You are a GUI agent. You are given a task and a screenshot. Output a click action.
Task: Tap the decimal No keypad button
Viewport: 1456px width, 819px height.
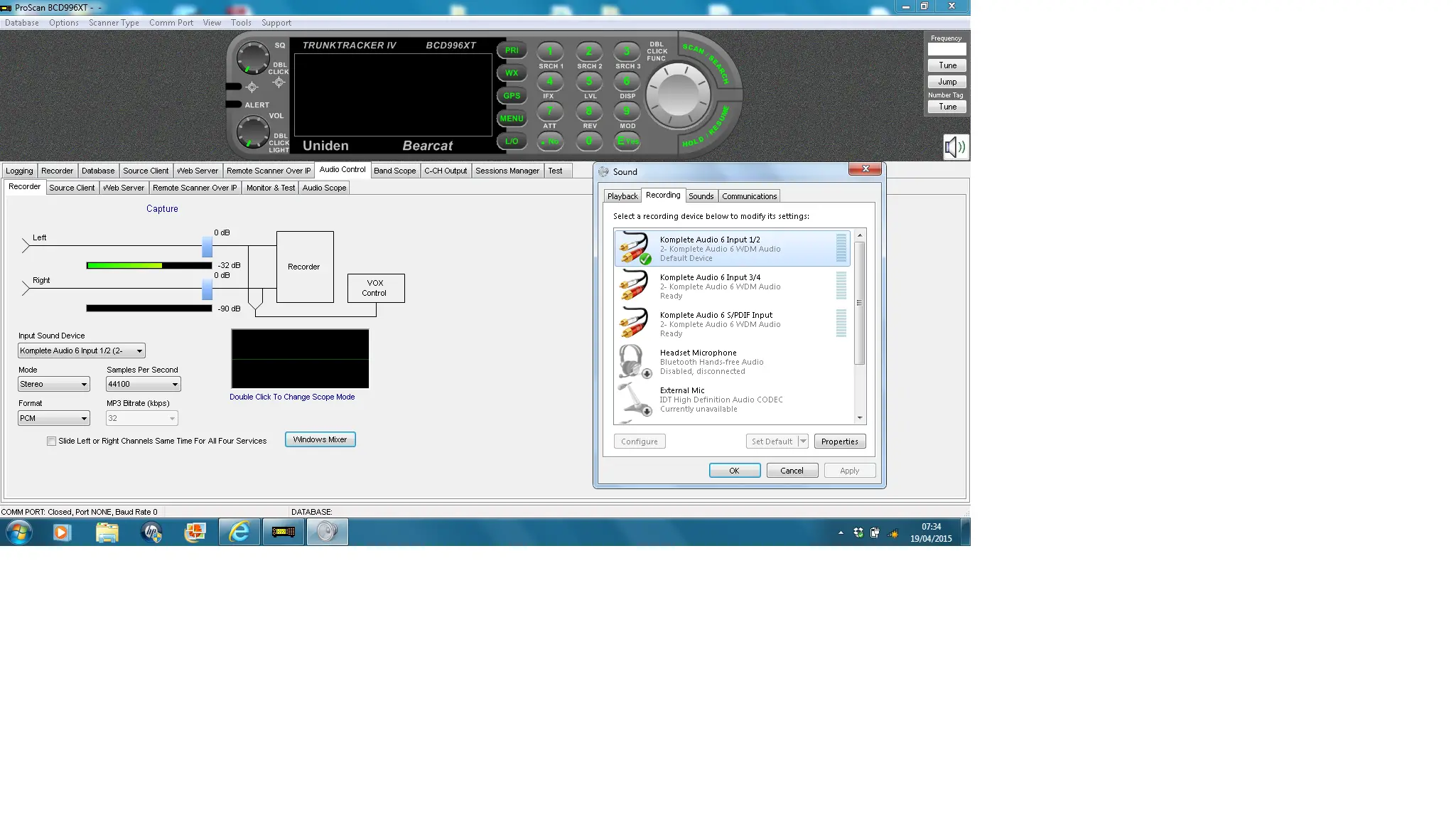(x=550, y=141)
